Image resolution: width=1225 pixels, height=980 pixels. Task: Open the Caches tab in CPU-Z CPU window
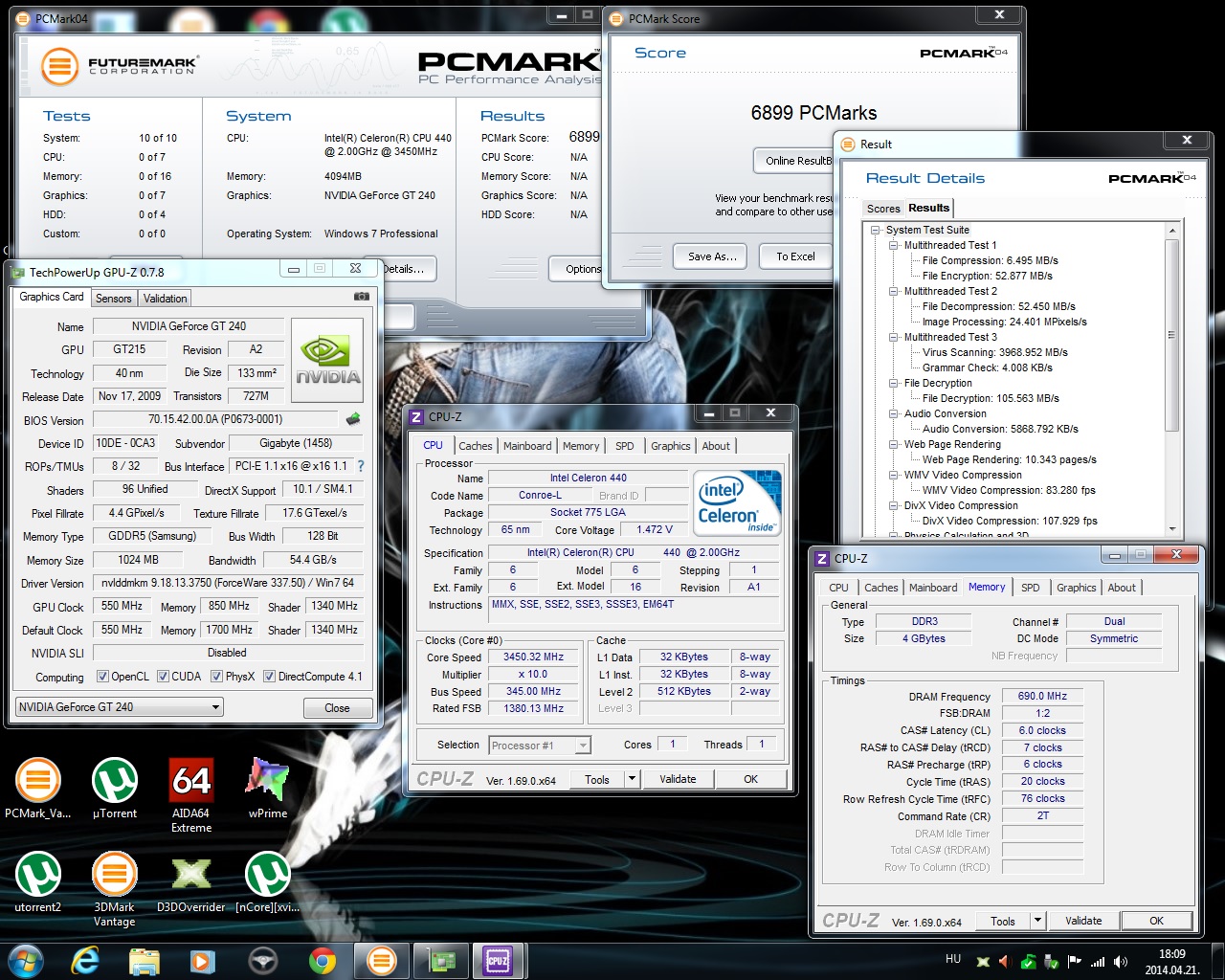(x=475, y=446)
